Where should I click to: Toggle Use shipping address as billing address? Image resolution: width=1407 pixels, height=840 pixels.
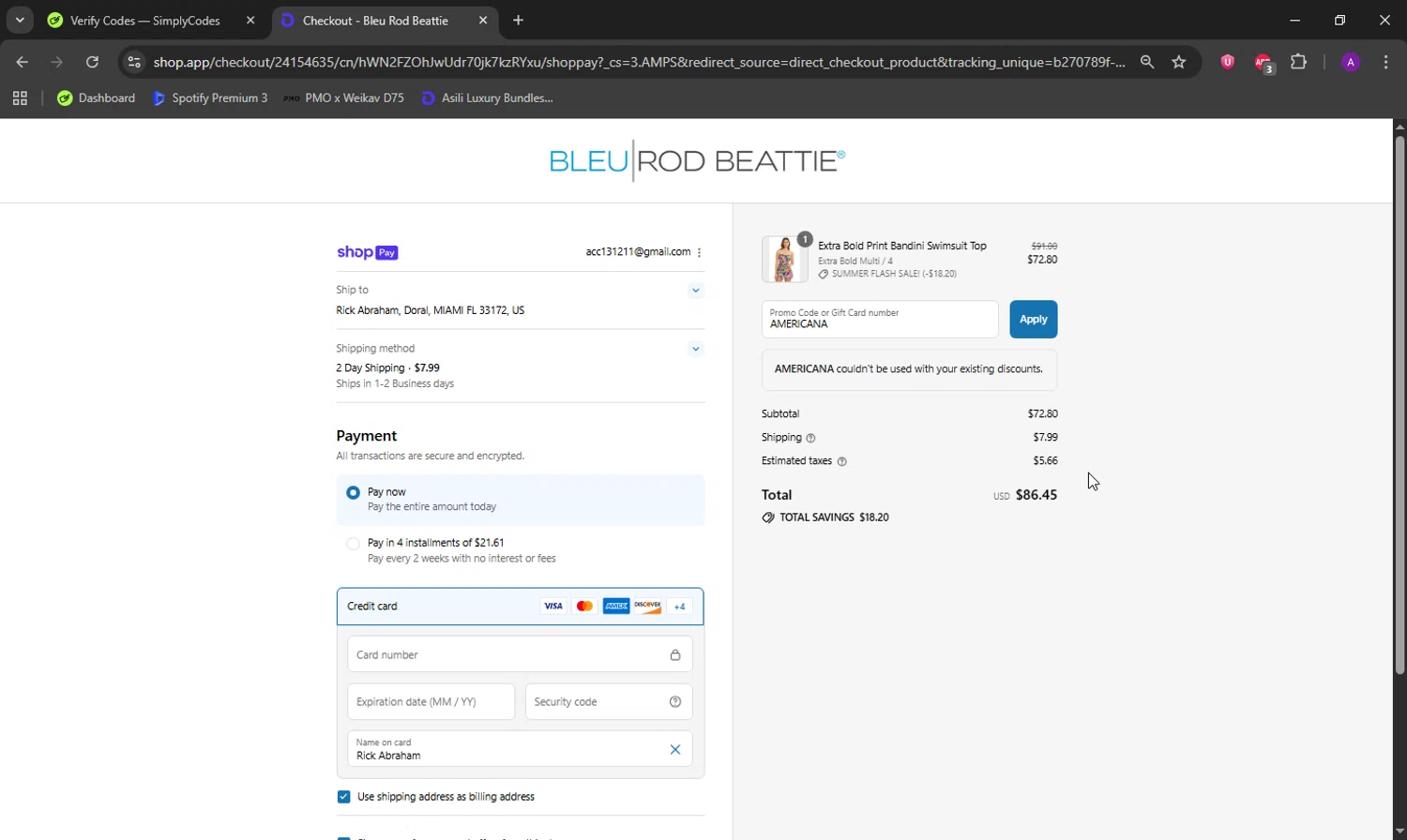(x=343, y=797)
